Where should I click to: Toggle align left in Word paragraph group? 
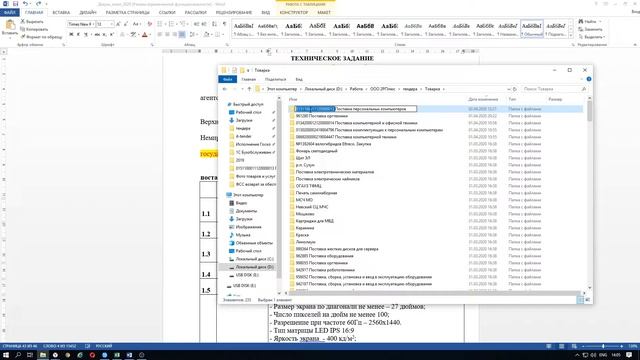pyautogui.click(x=160, y=35)
